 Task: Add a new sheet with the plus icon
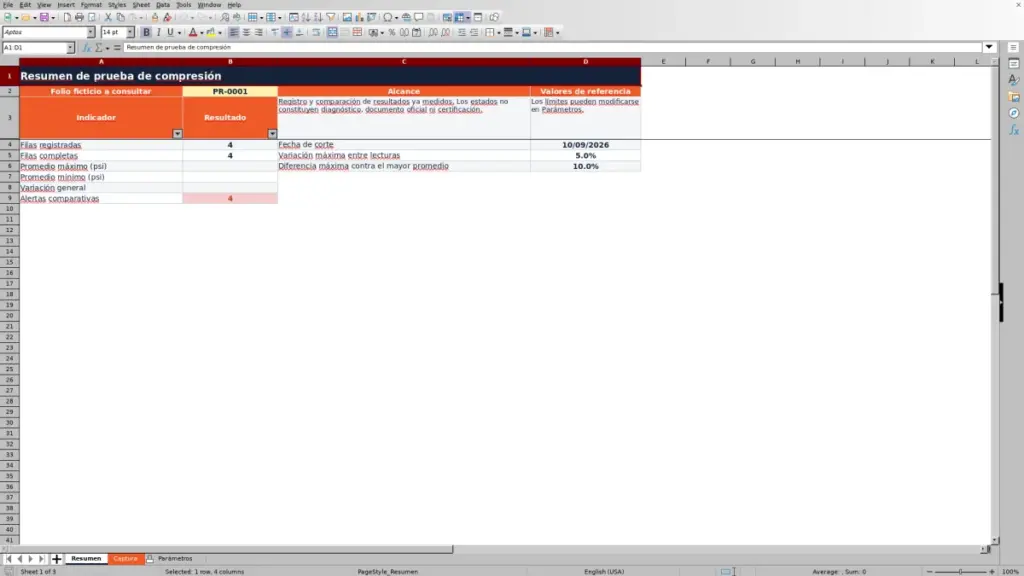click(x=56, y=558)
